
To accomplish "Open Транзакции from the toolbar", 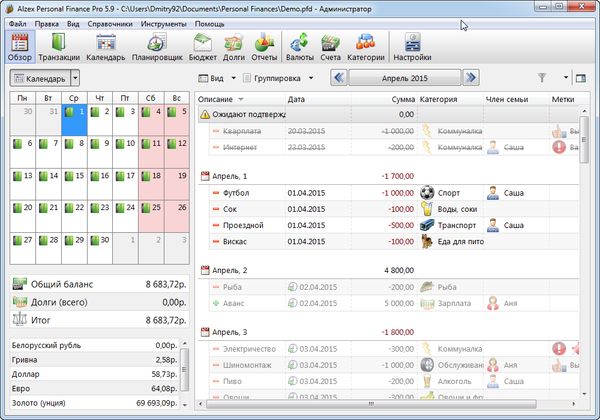I will click(59, 47).
